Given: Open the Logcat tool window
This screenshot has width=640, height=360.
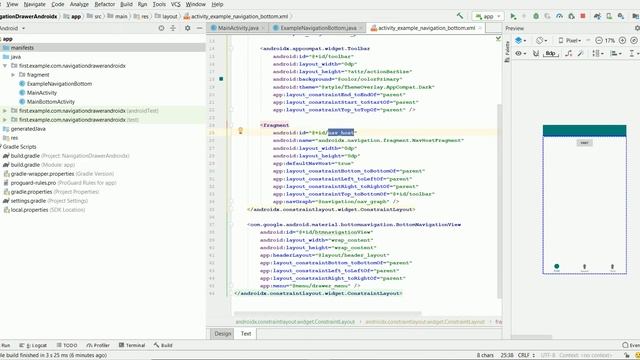Looking at the screenshot, I should coord(33,345).
